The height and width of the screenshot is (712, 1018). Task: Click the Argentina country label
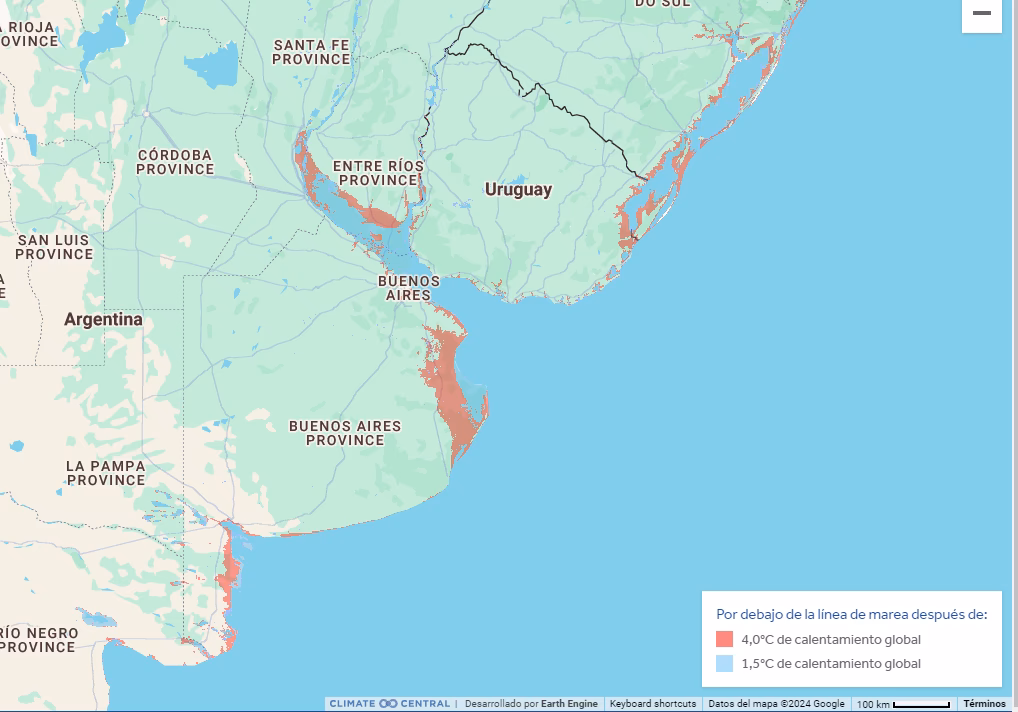pyautogui.click(x=103, y=320)
